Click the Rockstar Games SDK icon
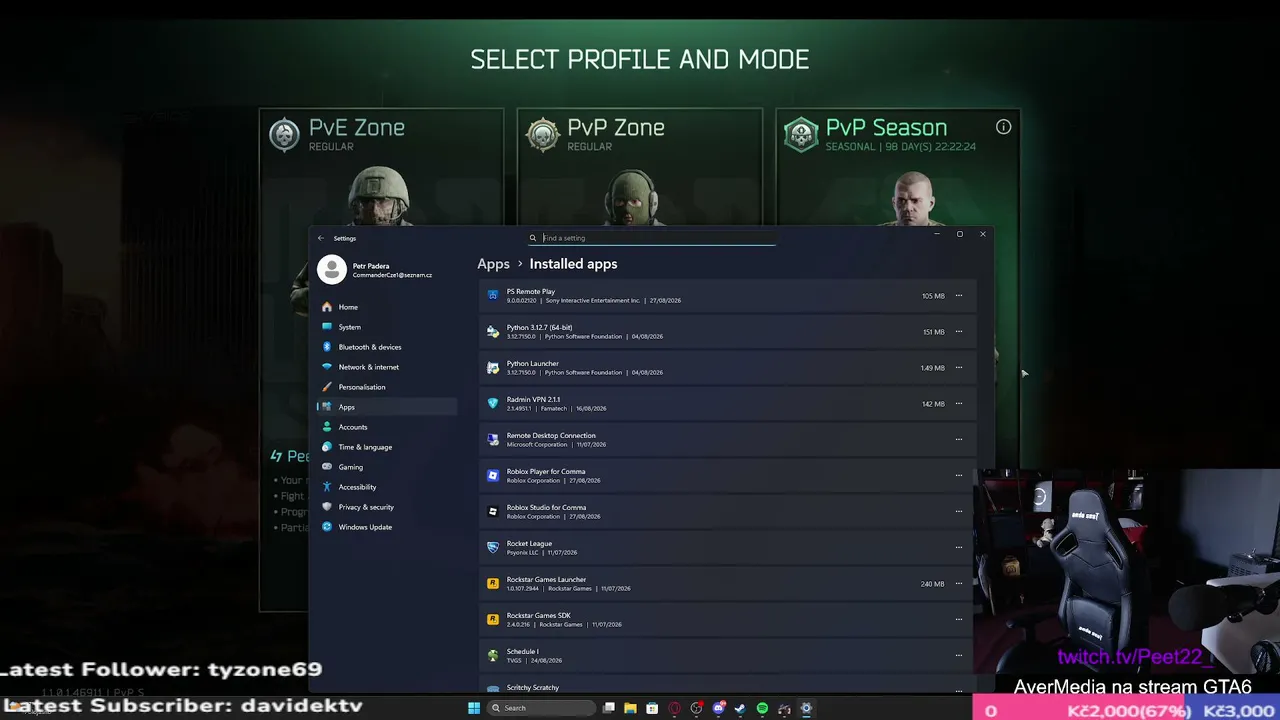1280x720 pixels. coord(492,620)
